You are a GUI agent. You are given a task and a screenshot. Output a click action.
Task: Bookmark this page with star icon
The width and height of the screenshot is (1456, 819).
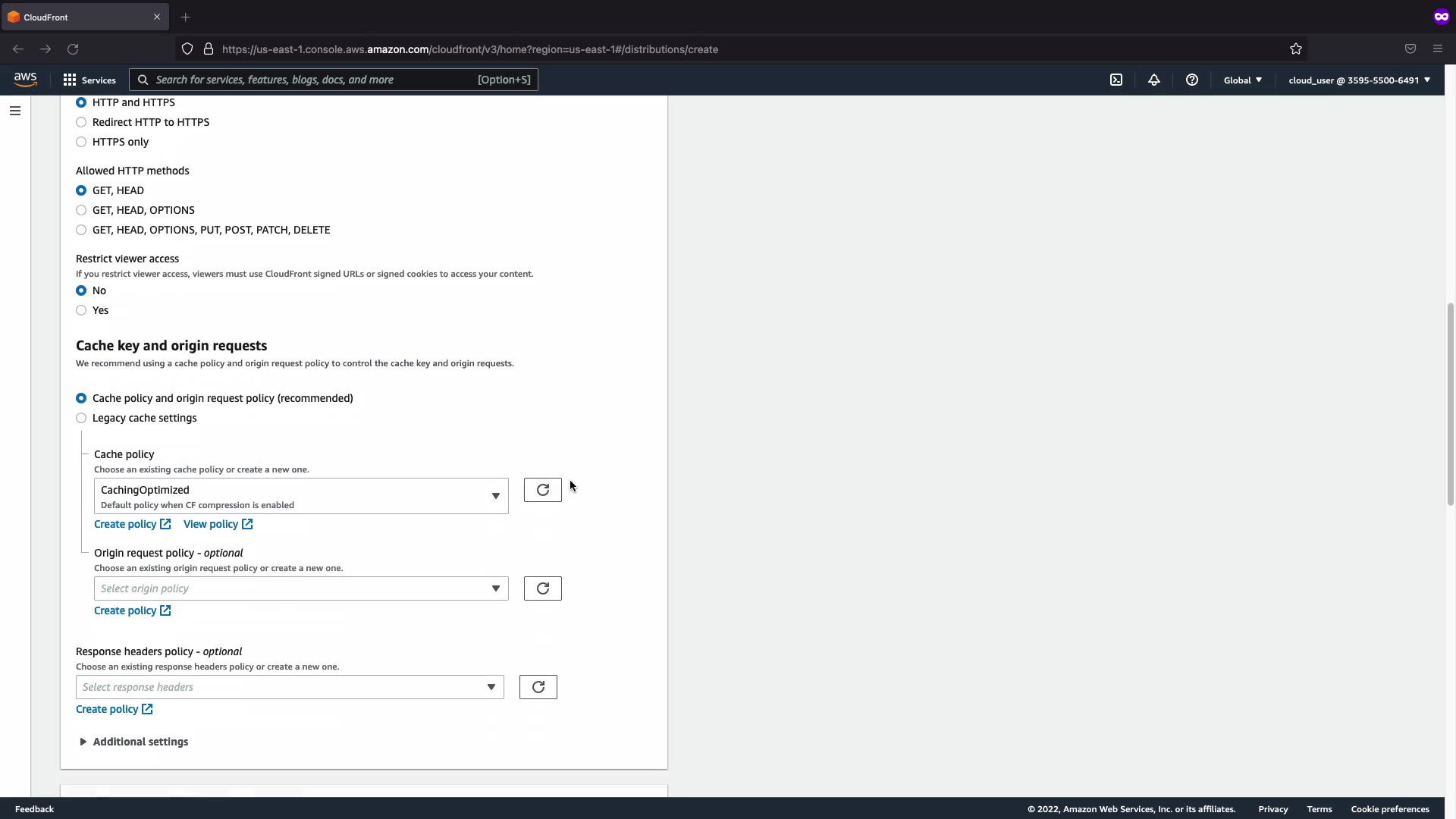tap(1296, 49)
